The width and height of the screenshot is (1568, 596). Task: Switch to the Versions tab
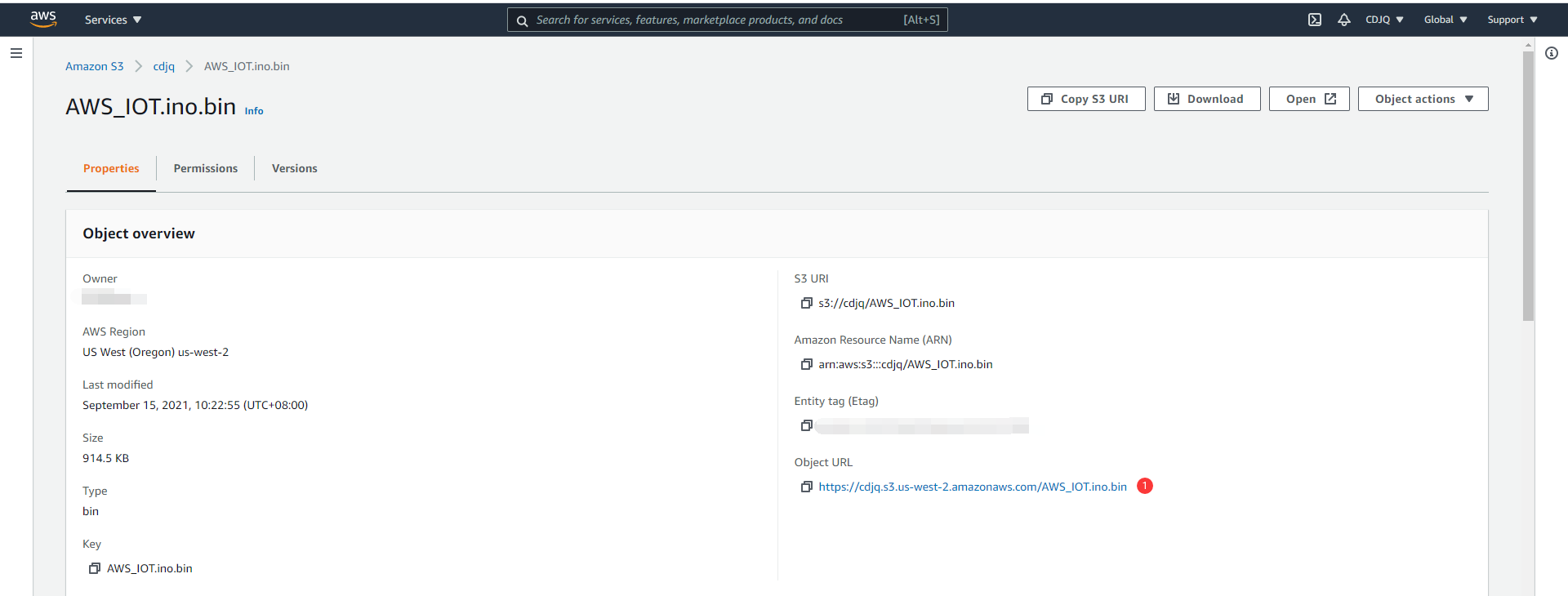tap(295, 168)
